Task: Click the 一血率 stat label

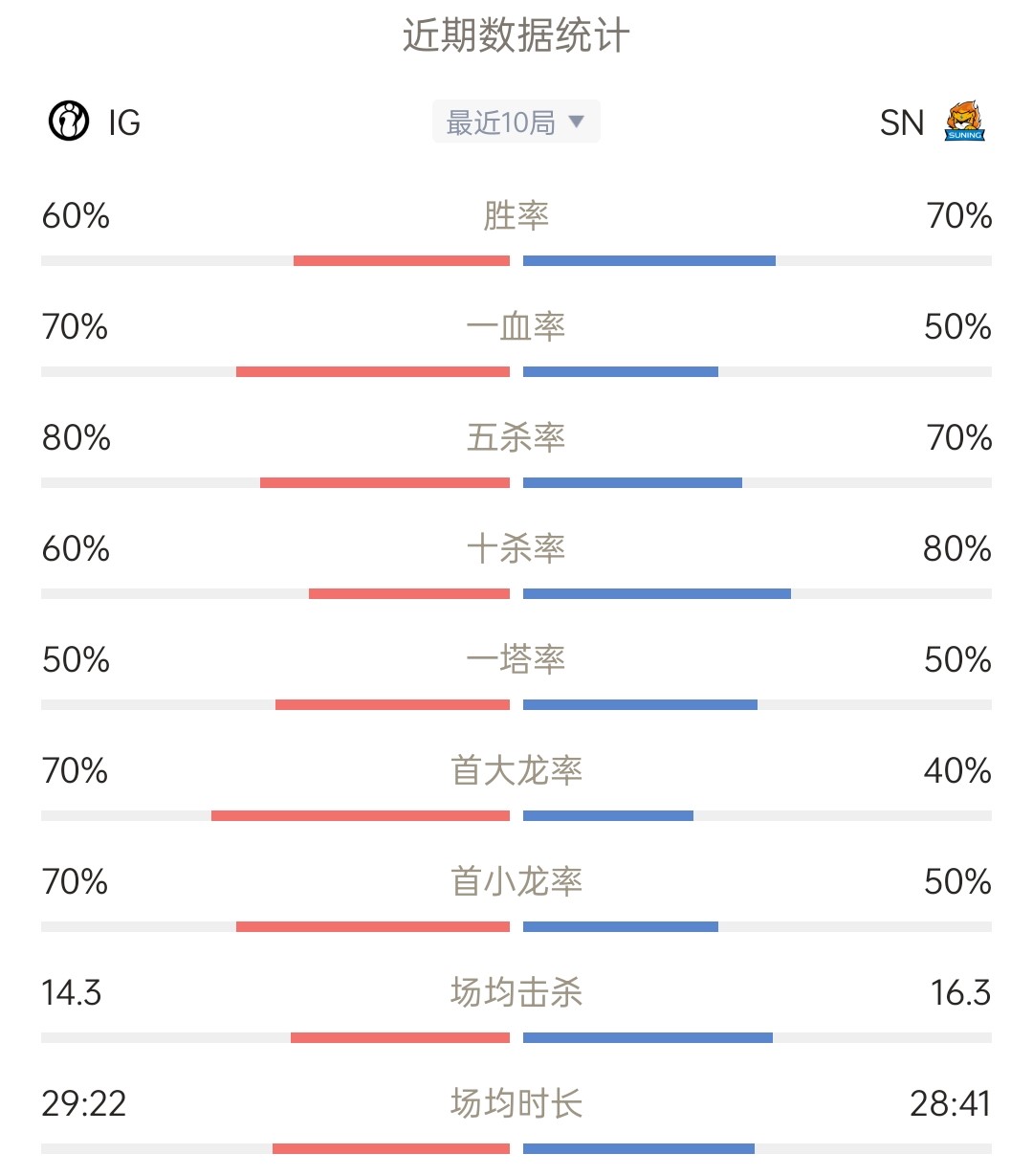Action: (516, 326)
